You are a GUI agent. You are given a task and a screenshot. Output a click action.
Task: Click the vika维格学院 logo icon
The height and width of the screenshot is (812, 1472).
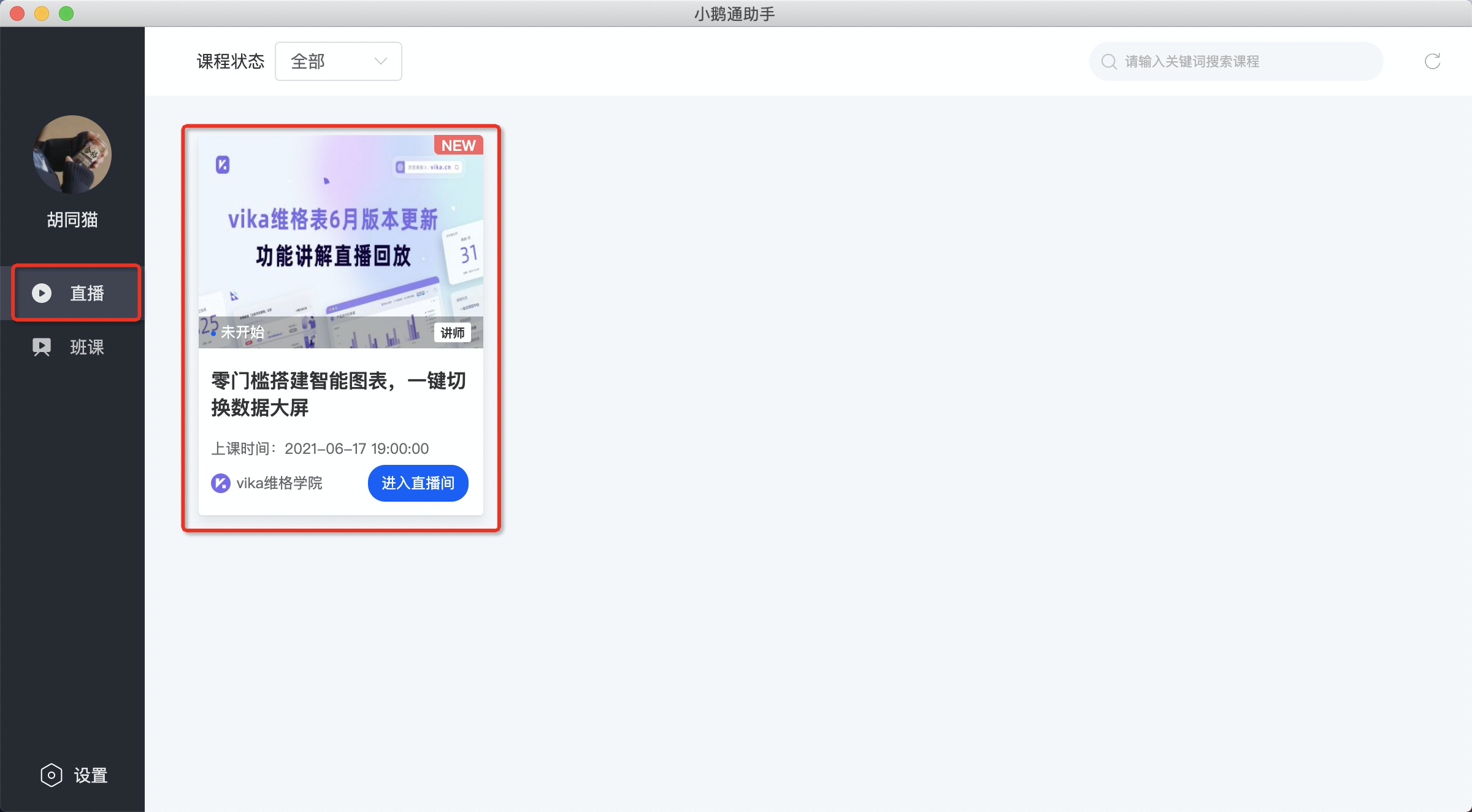221,483
